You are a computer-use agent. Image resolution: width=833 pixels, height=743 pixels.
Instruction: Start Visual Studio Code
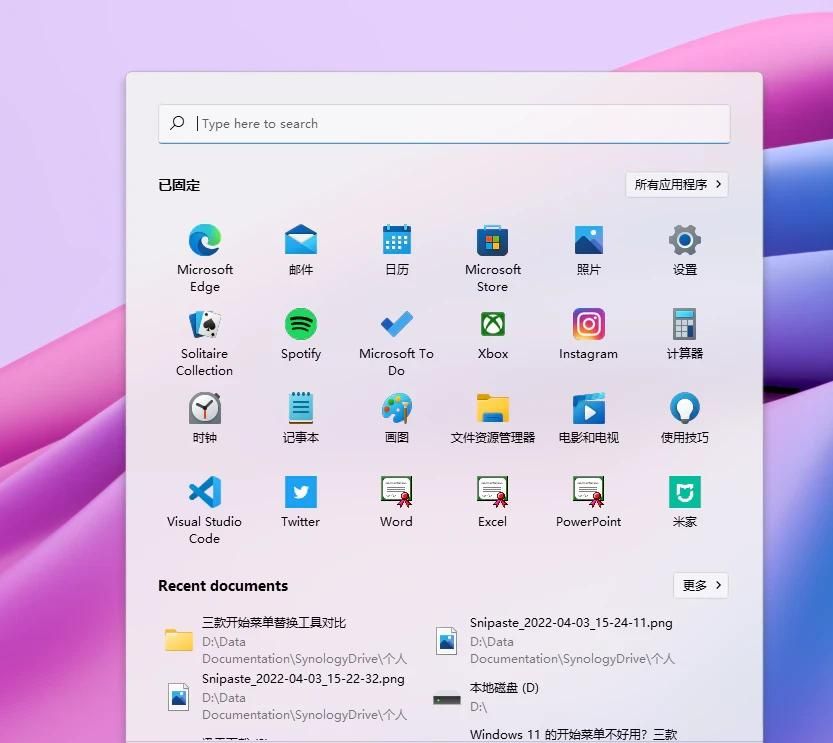tap(204, 493)
